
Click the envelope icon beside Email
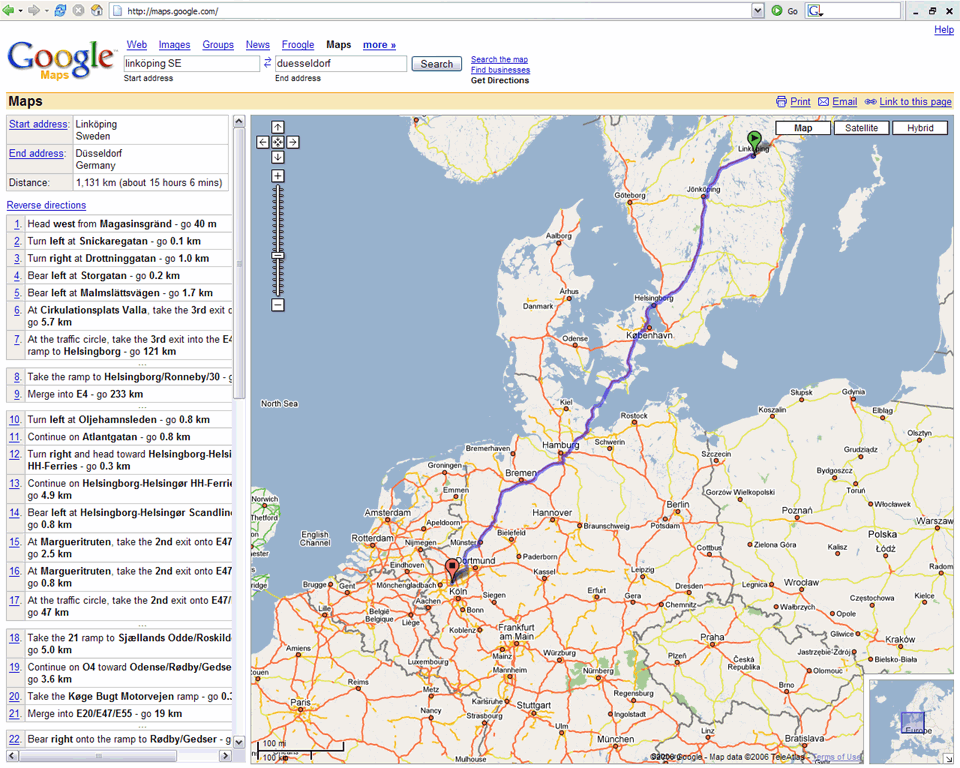pyautogui.click(x=823, y=102)
